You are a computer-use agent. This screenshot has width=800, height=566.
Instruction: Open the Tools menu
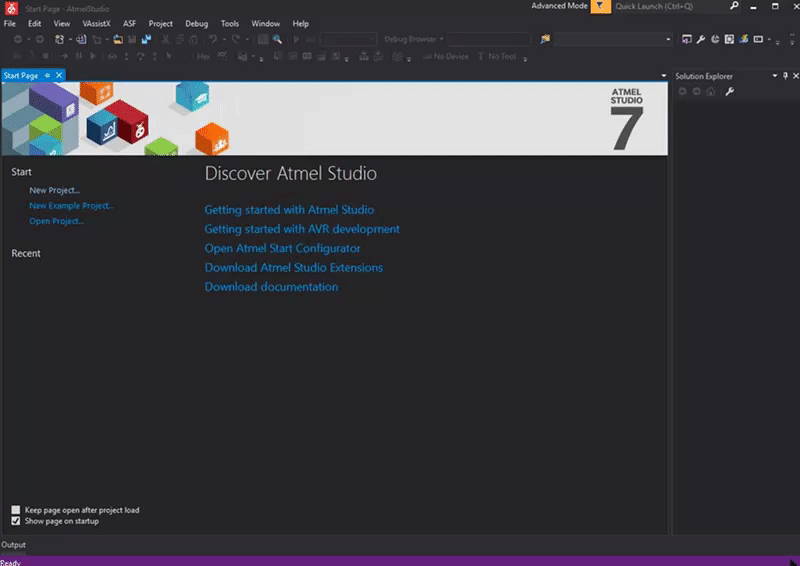coord(230,23)
